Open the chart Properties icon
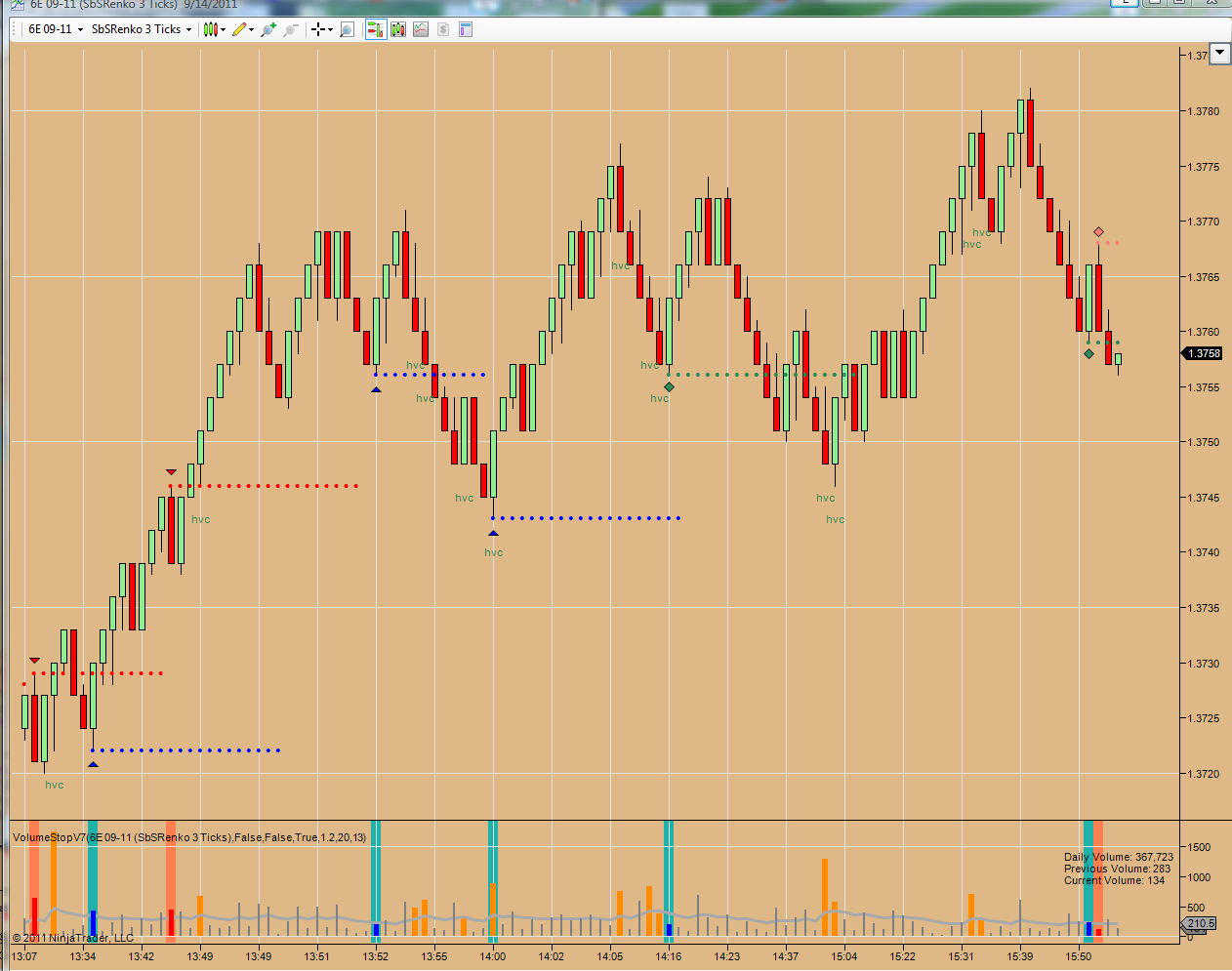The image size is (1232, 971). click(466, 29)
